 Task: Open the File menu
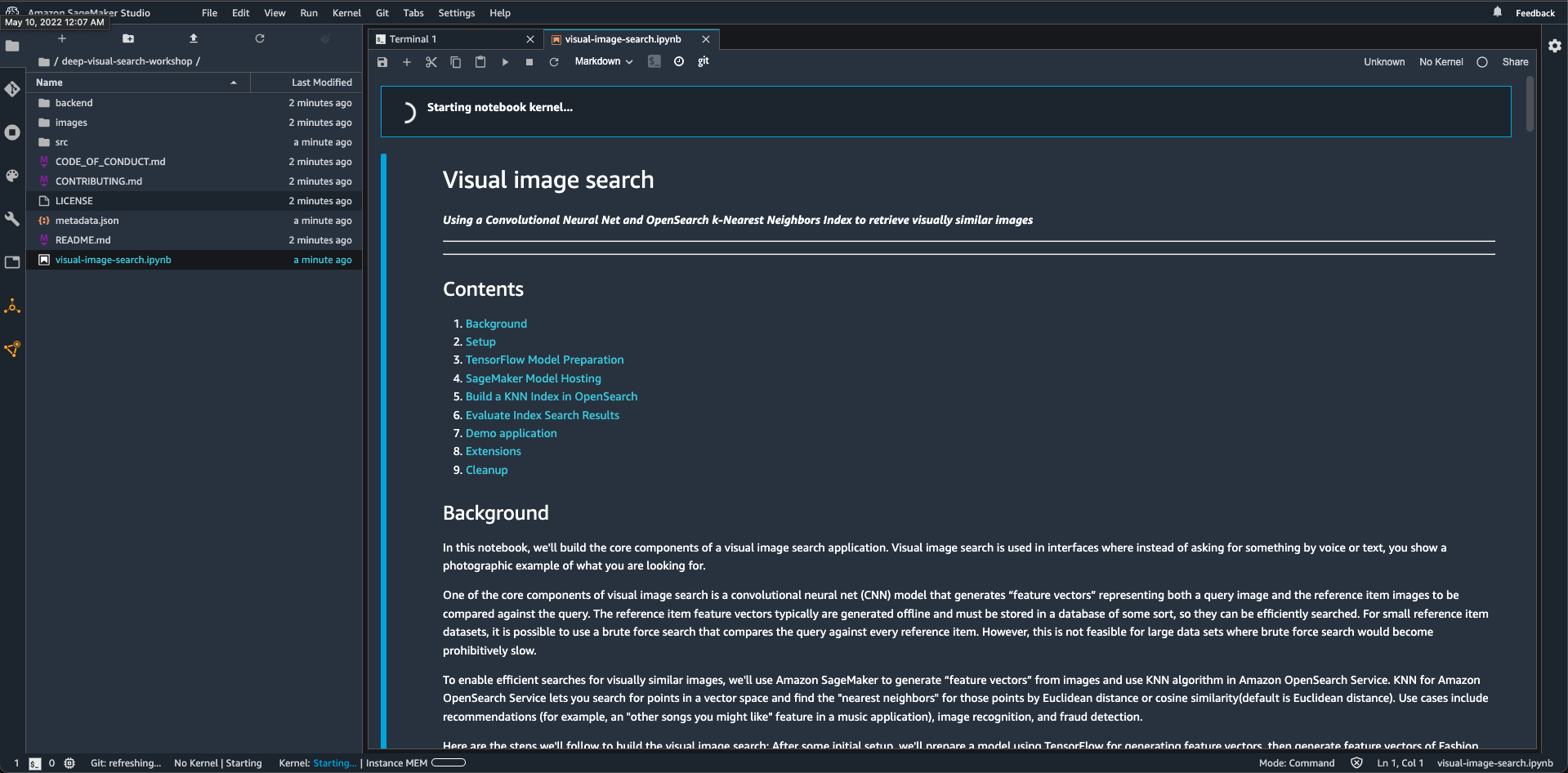coord(210,13)
